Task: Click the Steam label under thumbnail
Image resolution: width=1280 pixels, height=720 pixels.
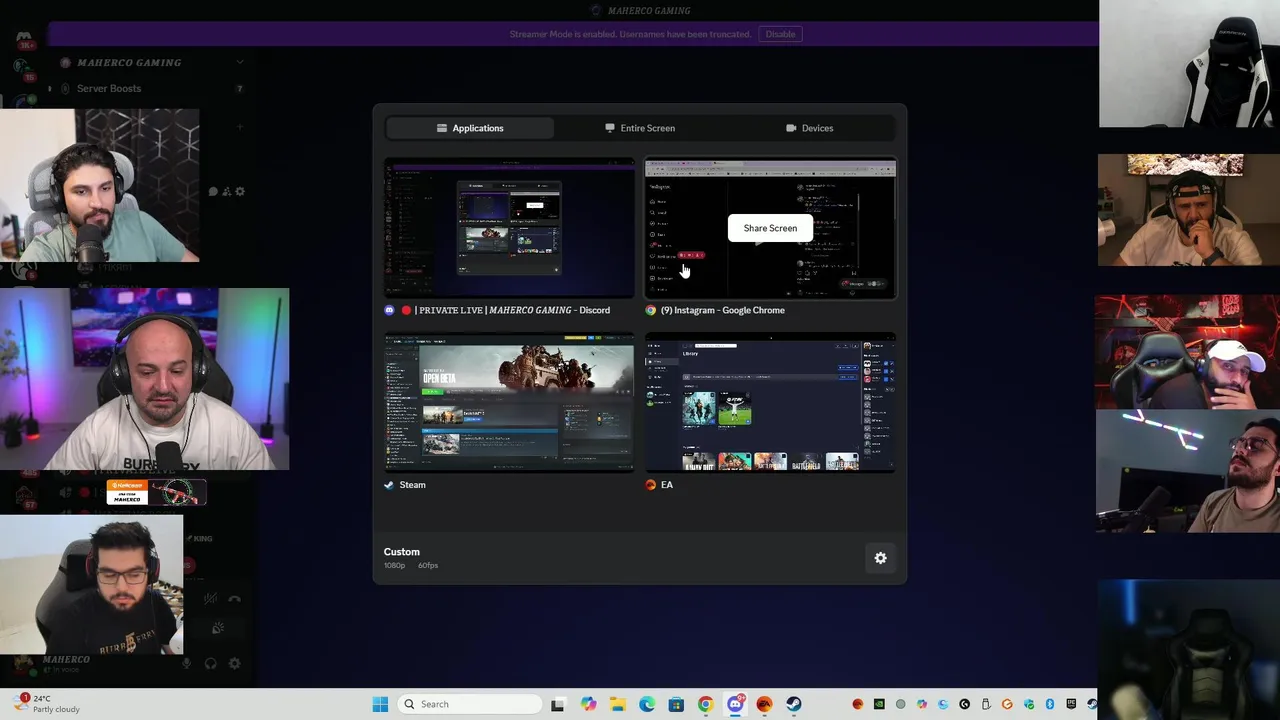Action: coord(412,485)
